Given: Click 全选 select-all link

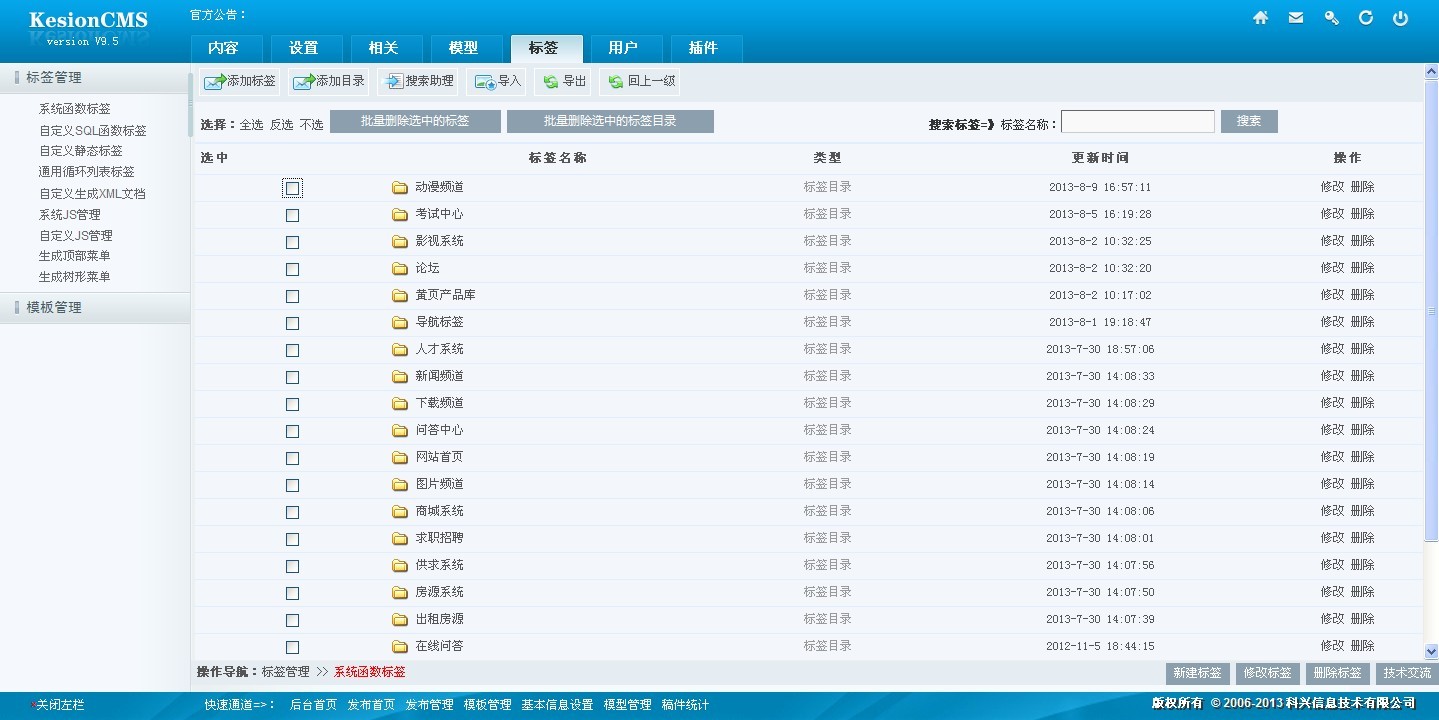Looking at the screenshot, I should (x=251, y=125).
